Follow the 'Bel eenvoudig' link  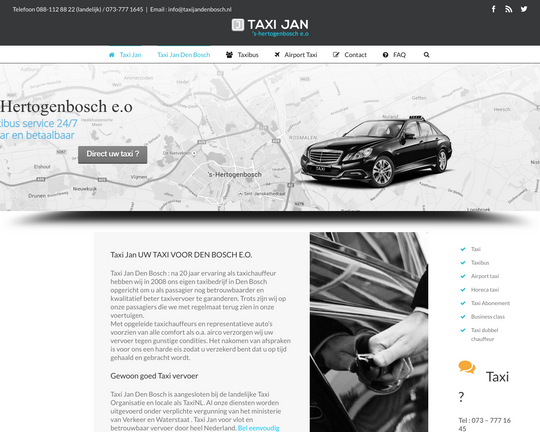coord(259,428)
